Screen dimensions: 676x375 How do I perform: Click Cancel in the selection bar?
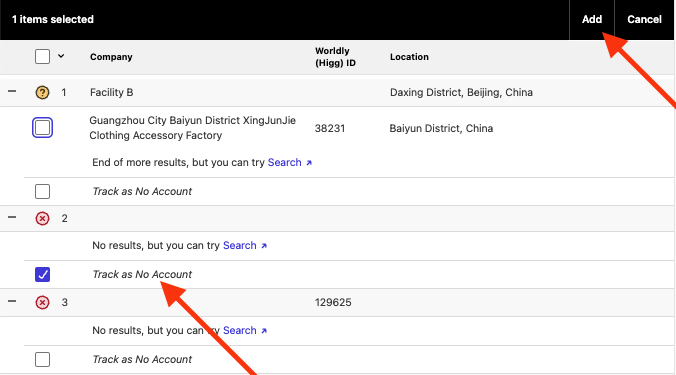pyautogui.click(x=644, y=19)
